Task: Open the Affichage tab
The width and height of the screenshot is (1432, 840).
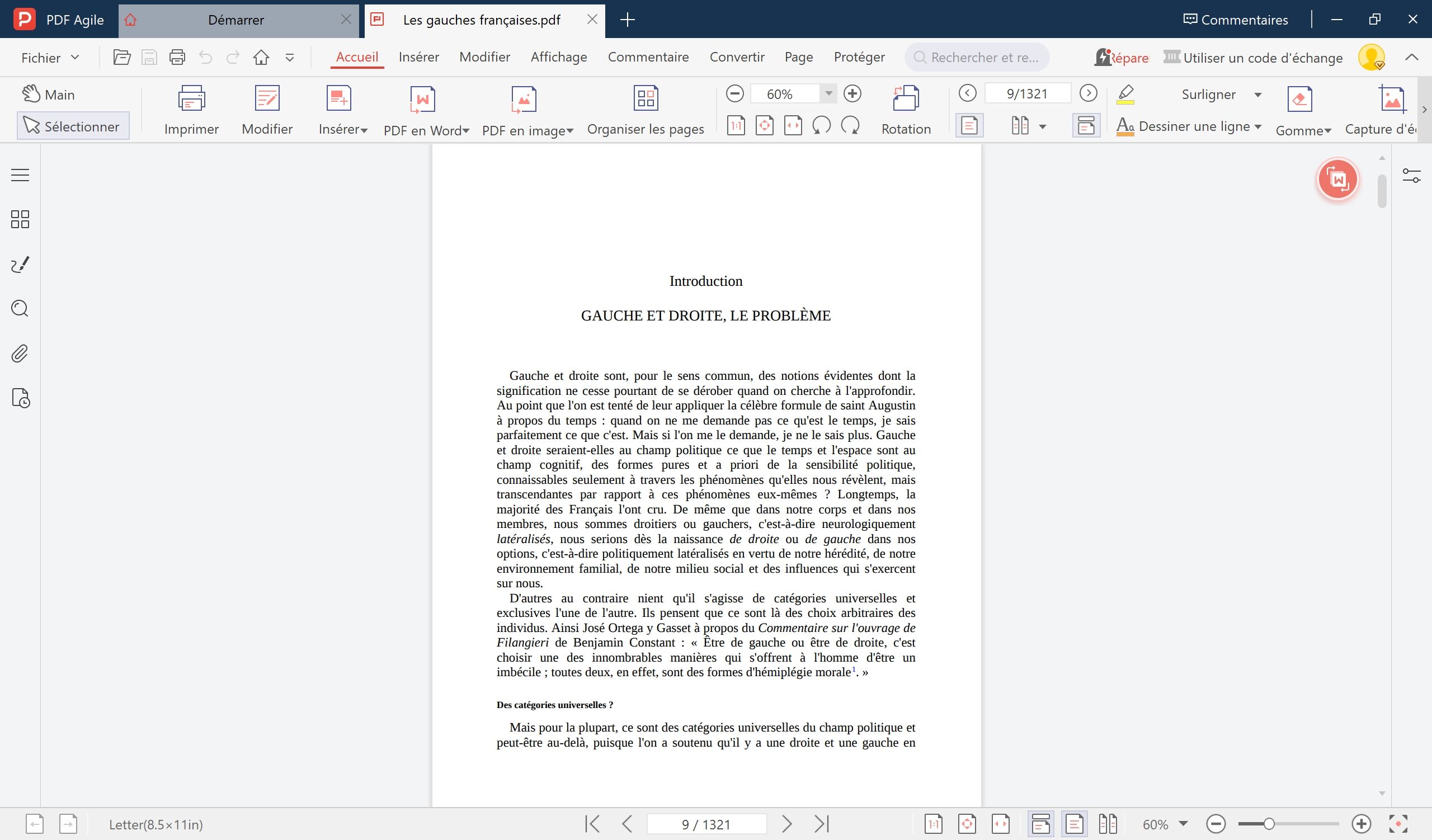Action: click(559, 58)
